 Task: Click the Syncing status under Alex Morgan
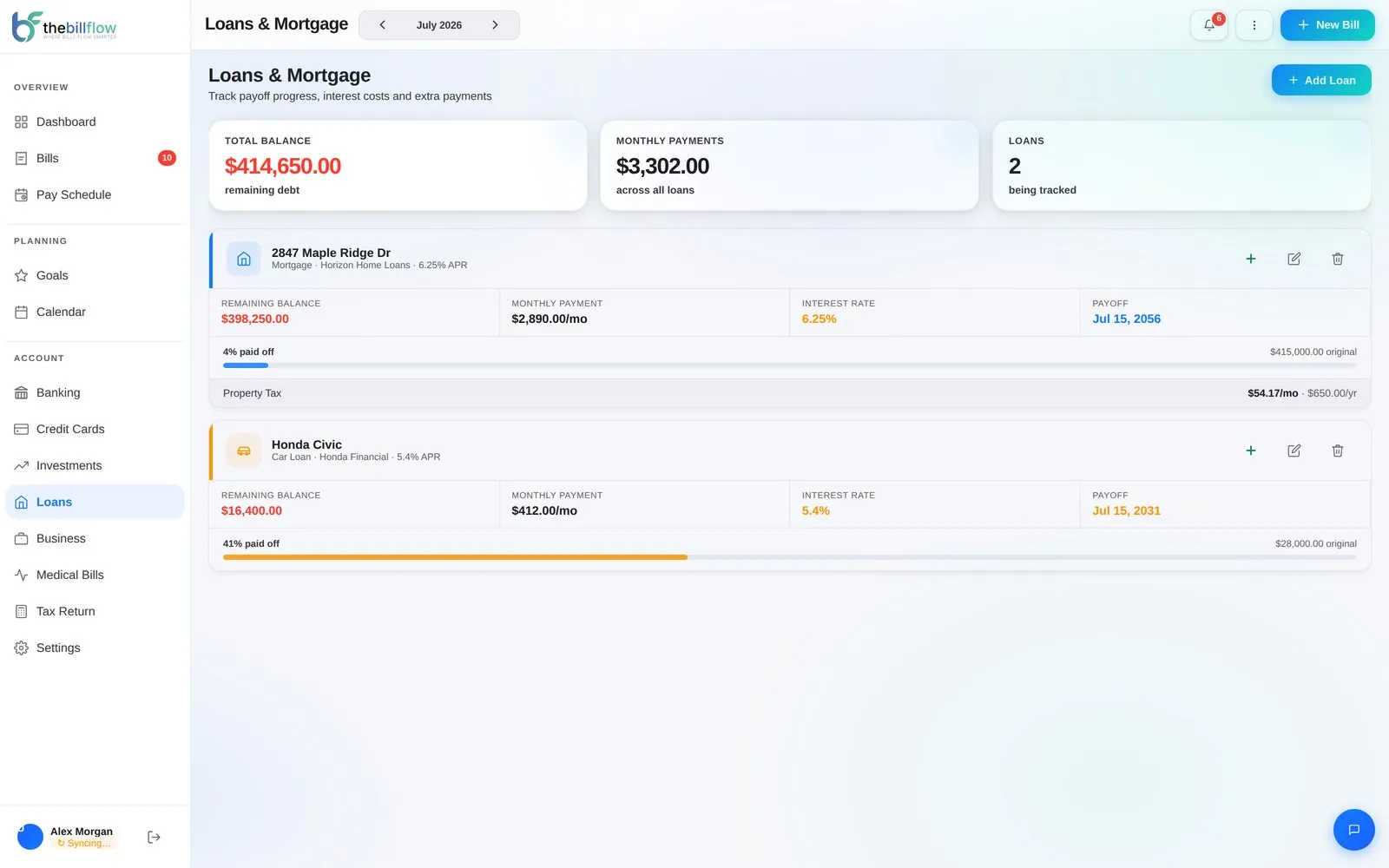(x=84, y=844)
